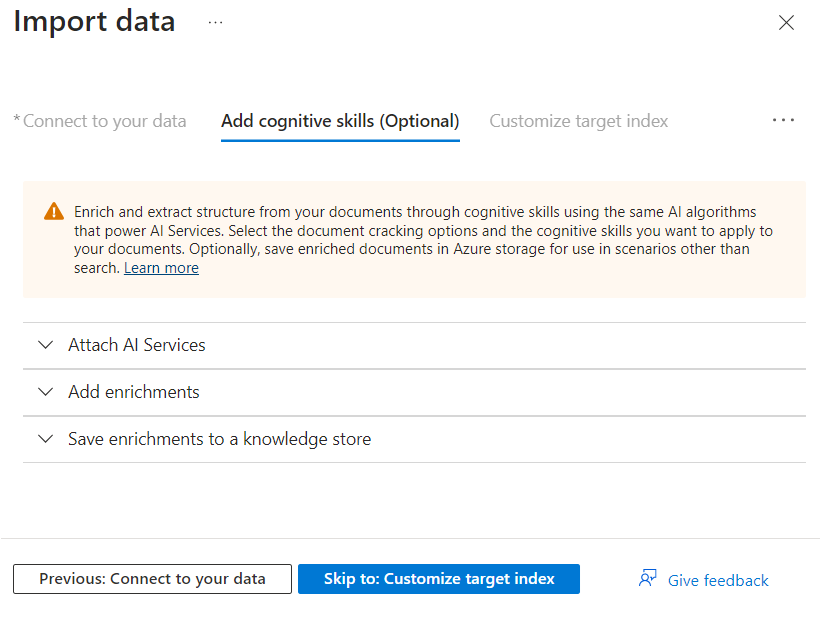
Task: Click the chevron beside Save enrichments
Action: click(x=45, y=439)
